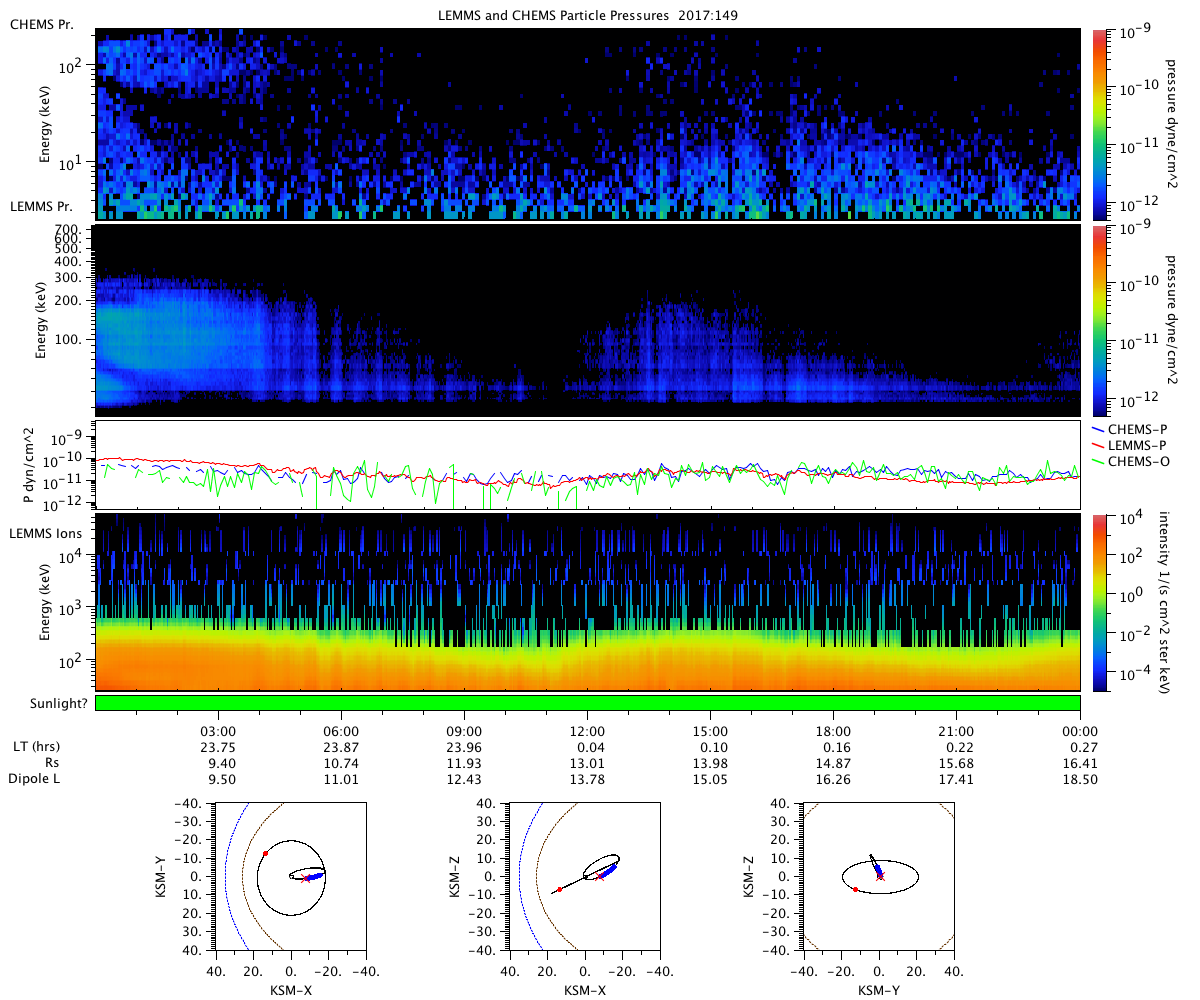Viewport: 1200px width, 1000px height.
Task: Click the 'intensity 1/(s cm^2 ster keV)' label
Action: click(x=1165, y=603)
